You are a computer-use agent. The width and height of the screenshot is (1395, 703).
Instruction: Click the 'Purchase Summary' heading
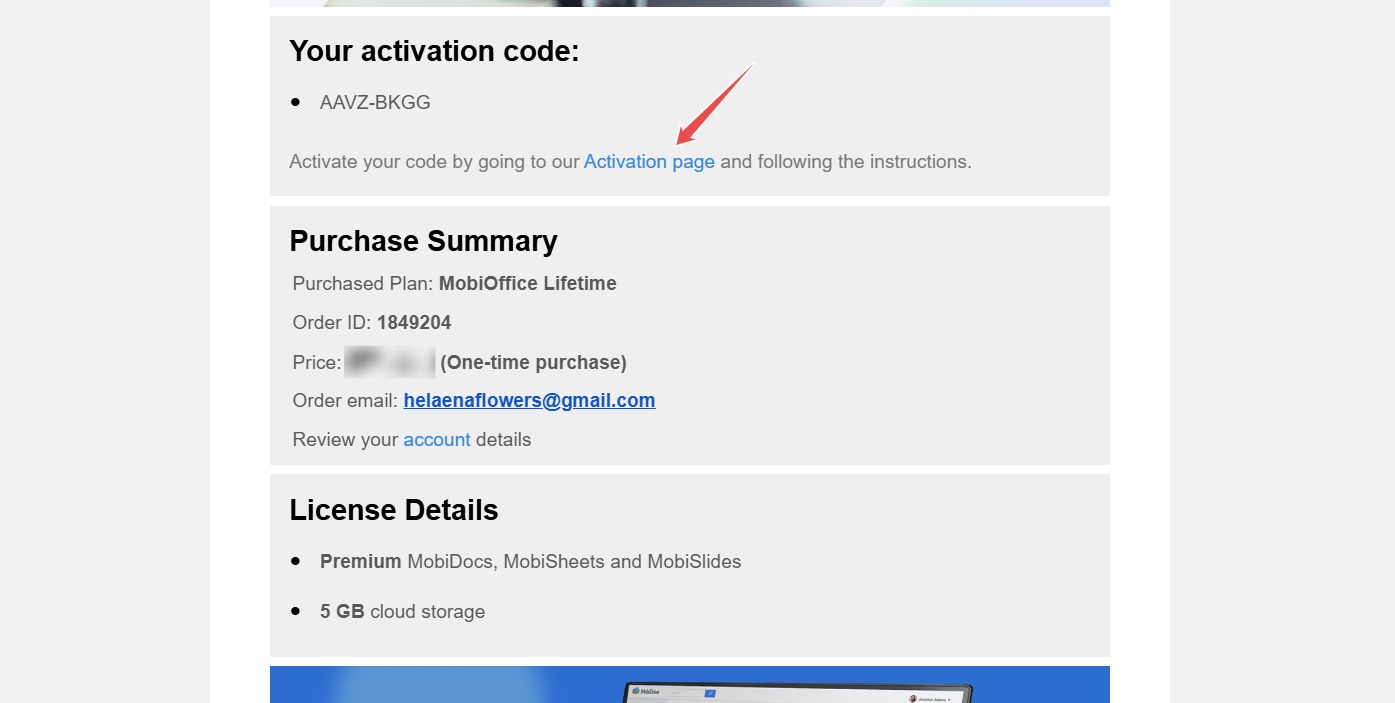tap(423, 241)
